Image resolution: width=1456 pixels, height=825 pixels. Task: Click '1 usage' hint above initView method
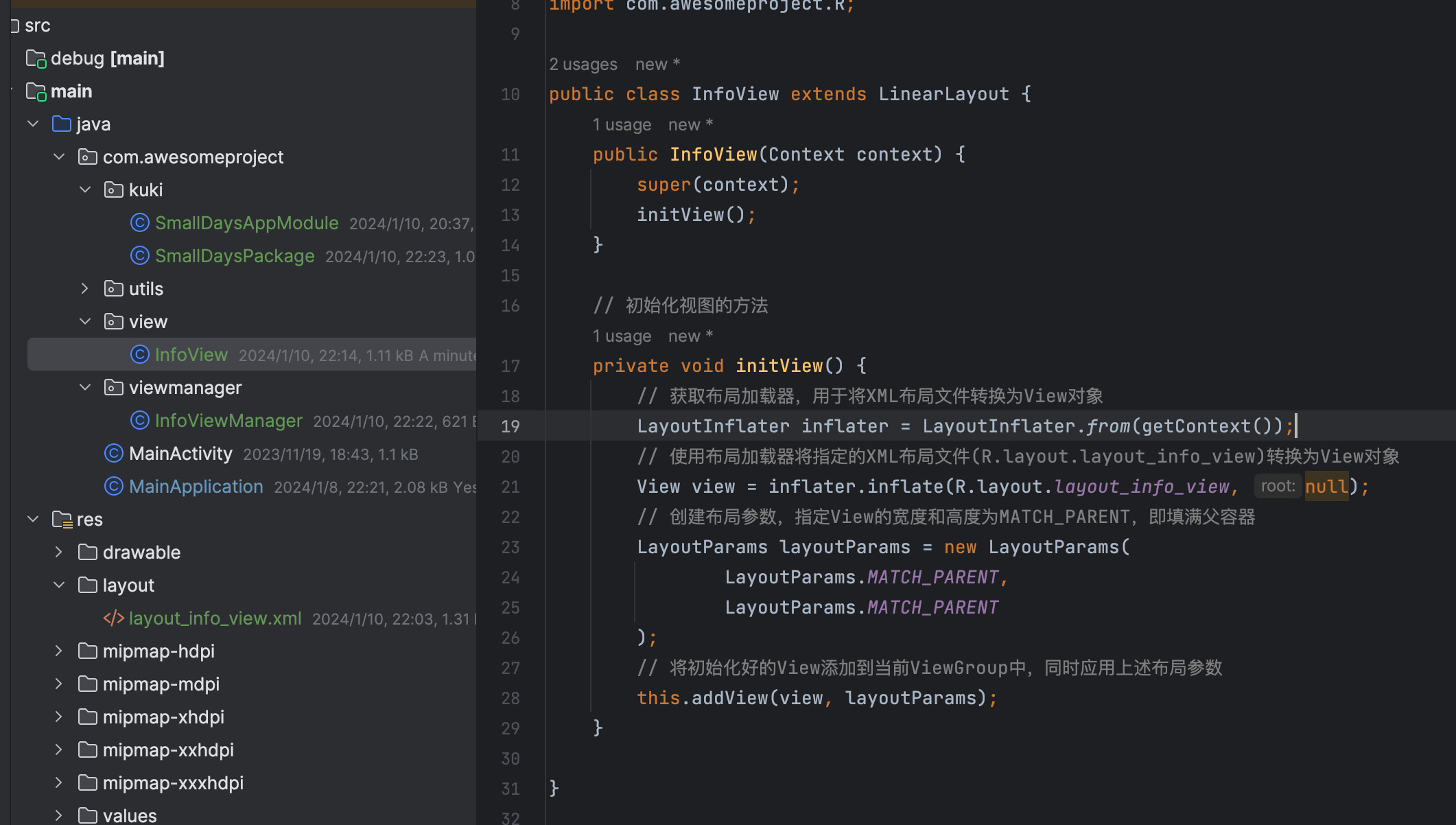point(622,336)
